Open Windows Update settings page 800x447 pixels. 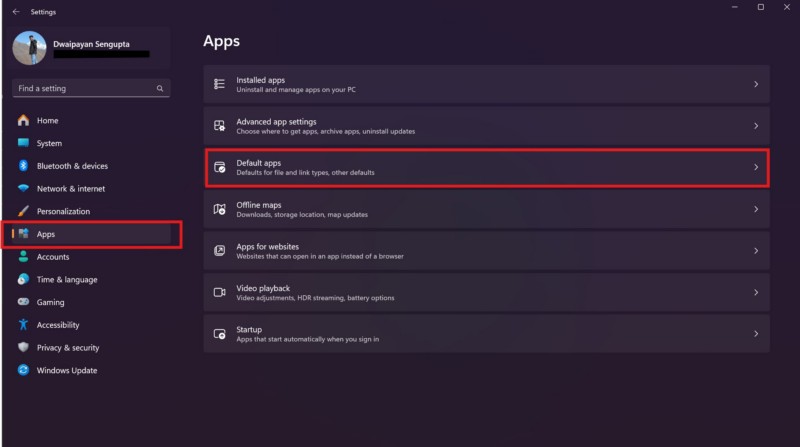66,370
